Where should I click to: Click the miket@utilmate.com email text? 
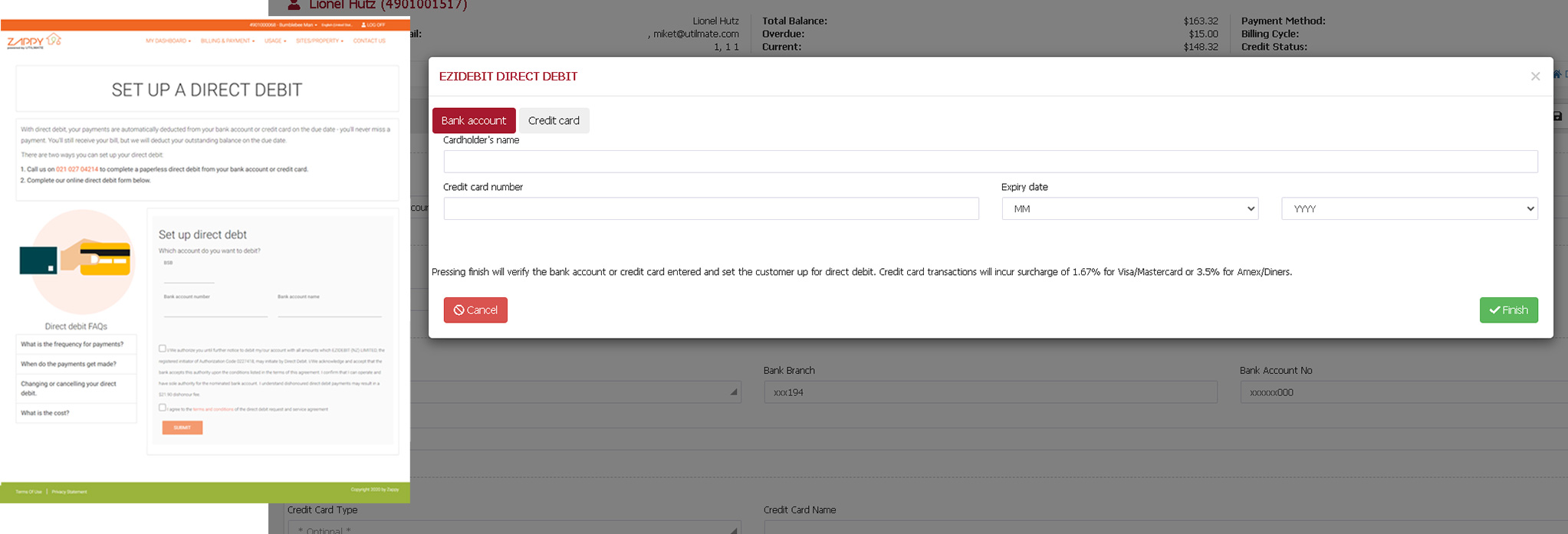coord(696,34)
